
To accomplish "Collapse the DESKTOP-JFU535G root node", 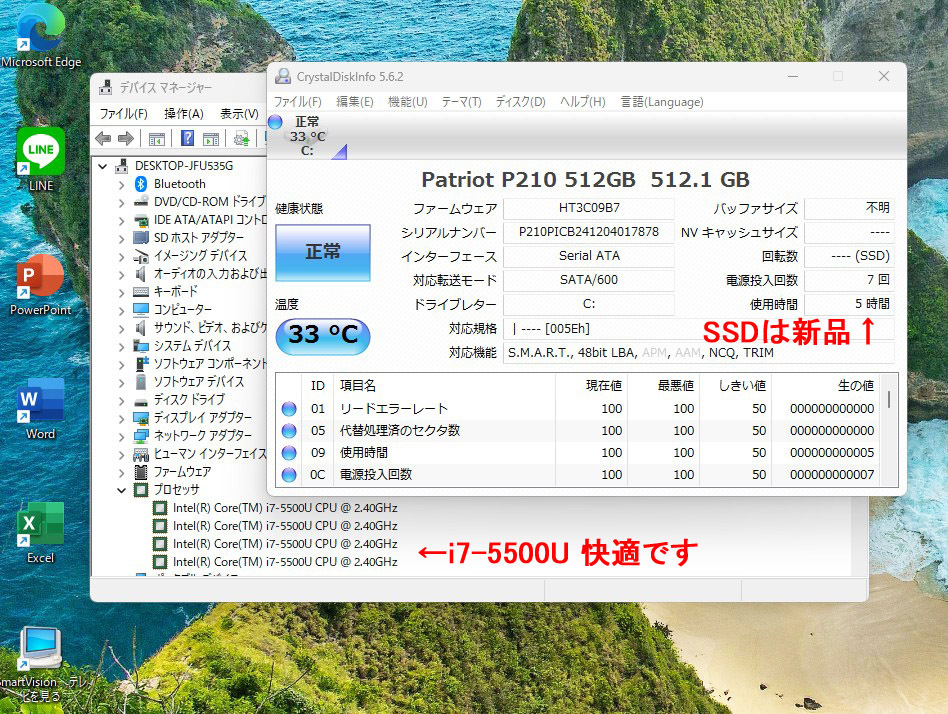I will tap(103, 166).
